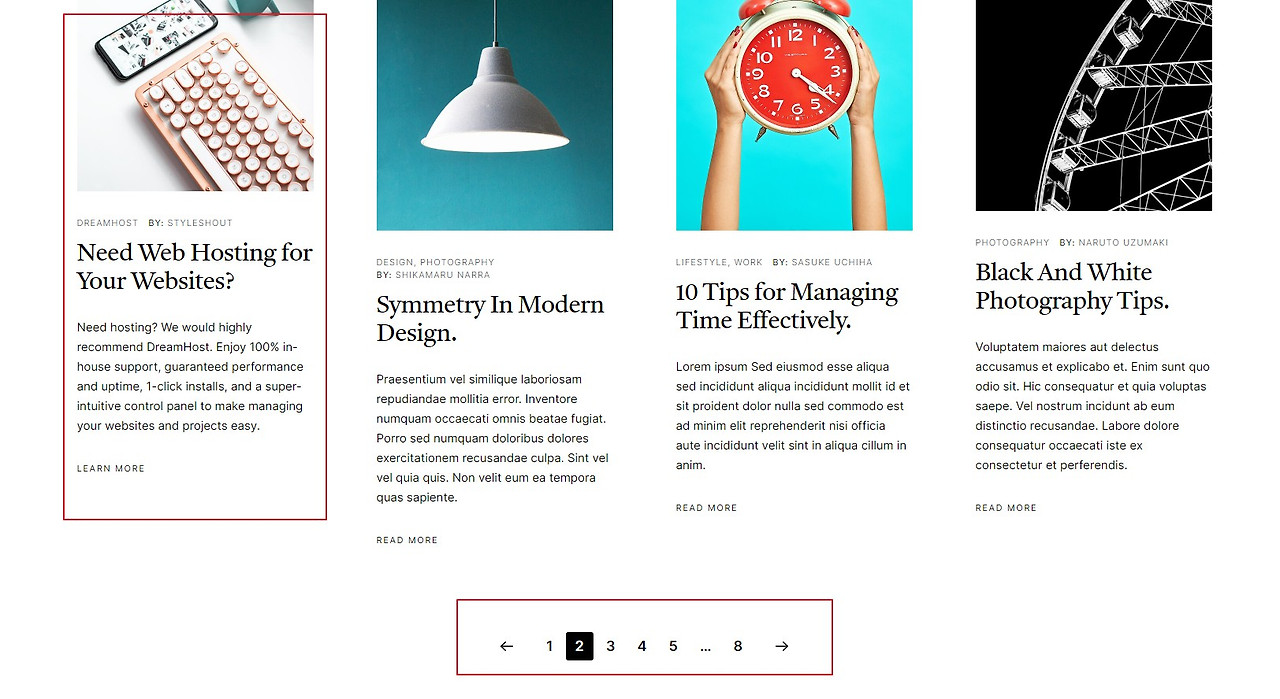The width and height of the screenshot is (1280, 699).
Task: Open the ferris wheel thumbnail image
Action: [1094, 105]
